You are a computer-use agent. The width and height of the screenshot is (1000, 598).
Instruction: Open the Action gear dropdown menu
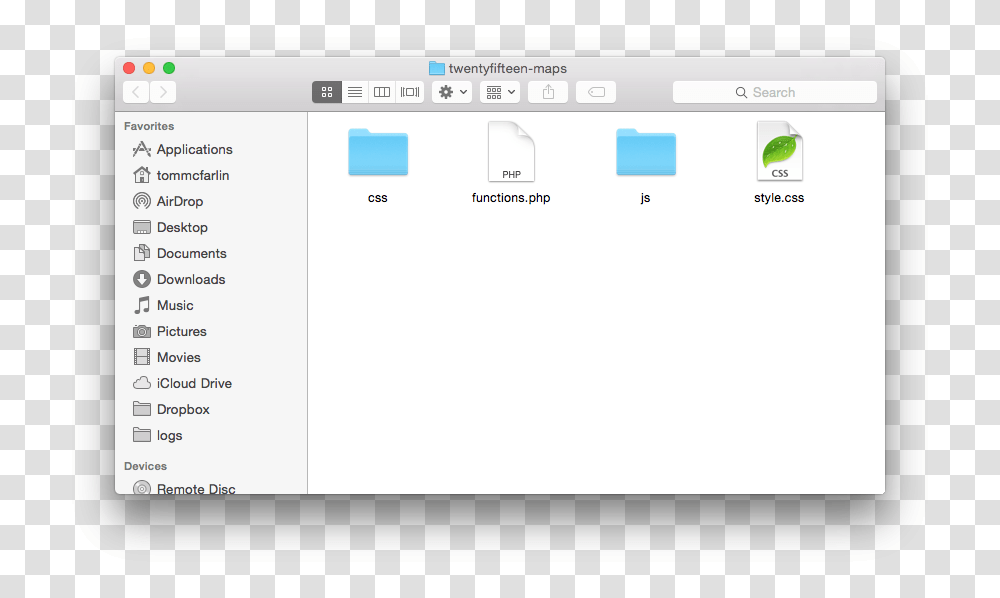452,92
